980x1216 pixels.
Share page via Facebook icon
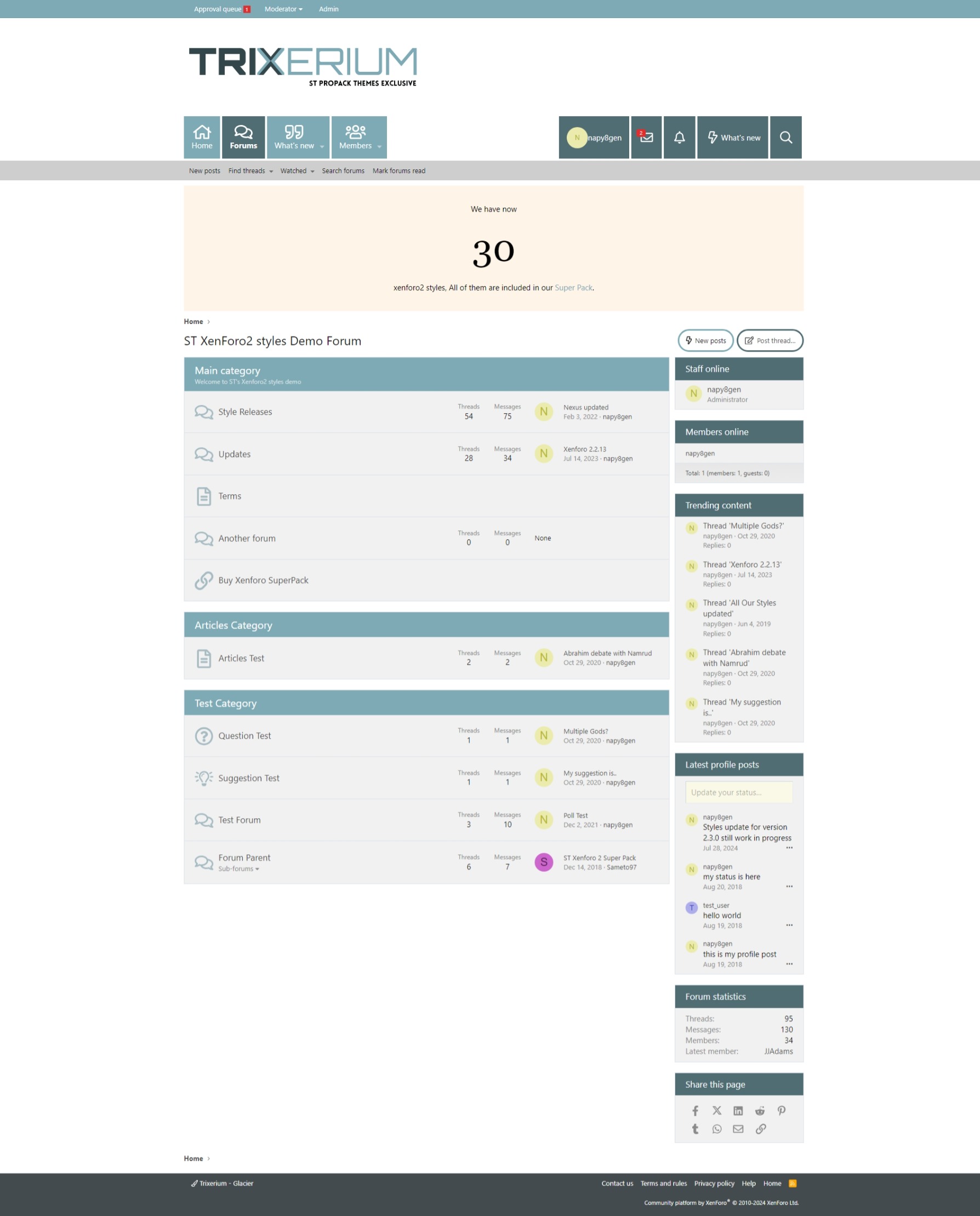pyautogui.click(x=695, y=1110)
